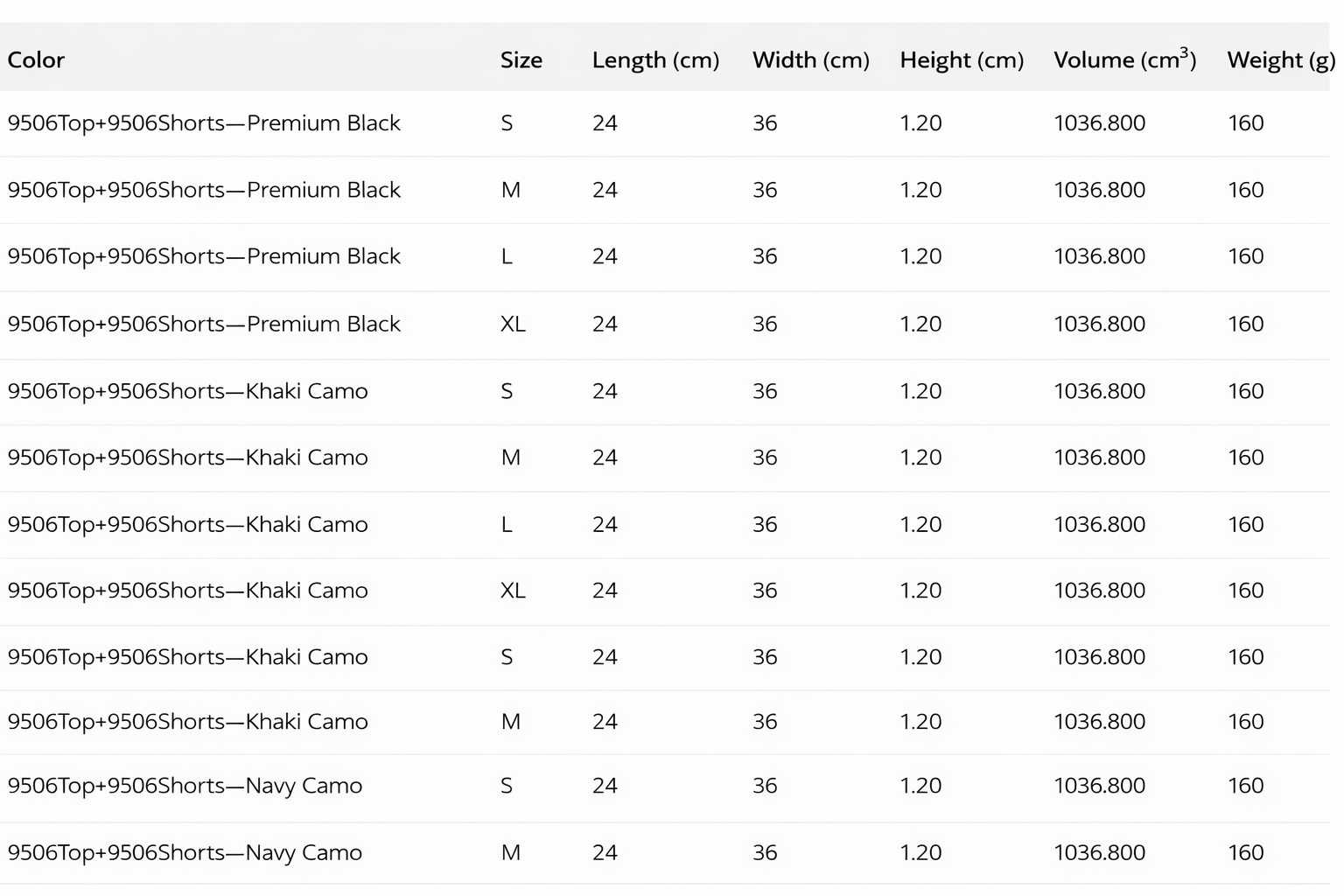Click size XL cell in Premium Black row
Screen dimensions: 1344x896
click(x=513, y=325)
